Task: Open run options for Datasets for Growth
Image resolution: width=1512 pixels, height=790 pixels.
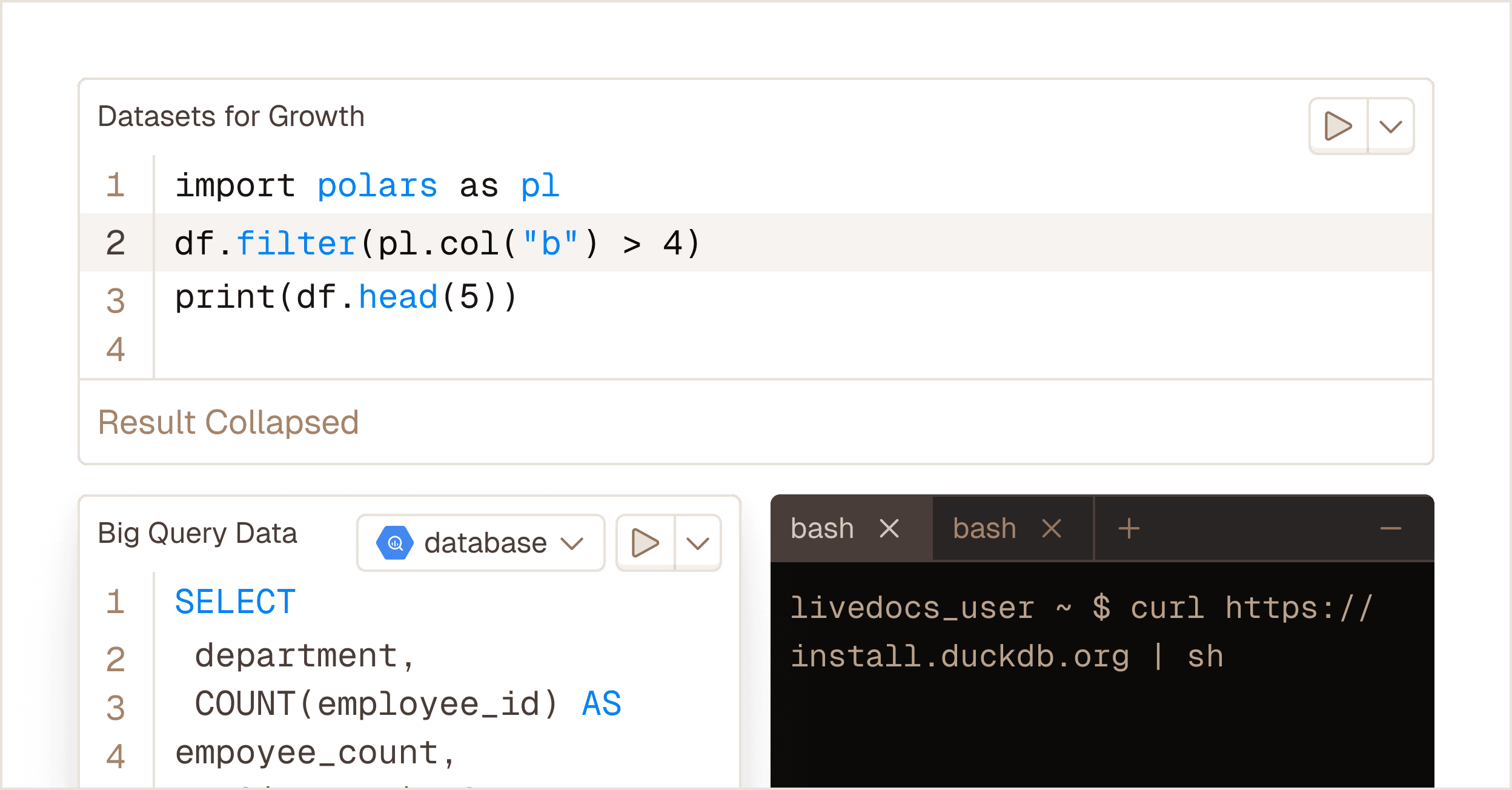Action: tap(1390, 125)
